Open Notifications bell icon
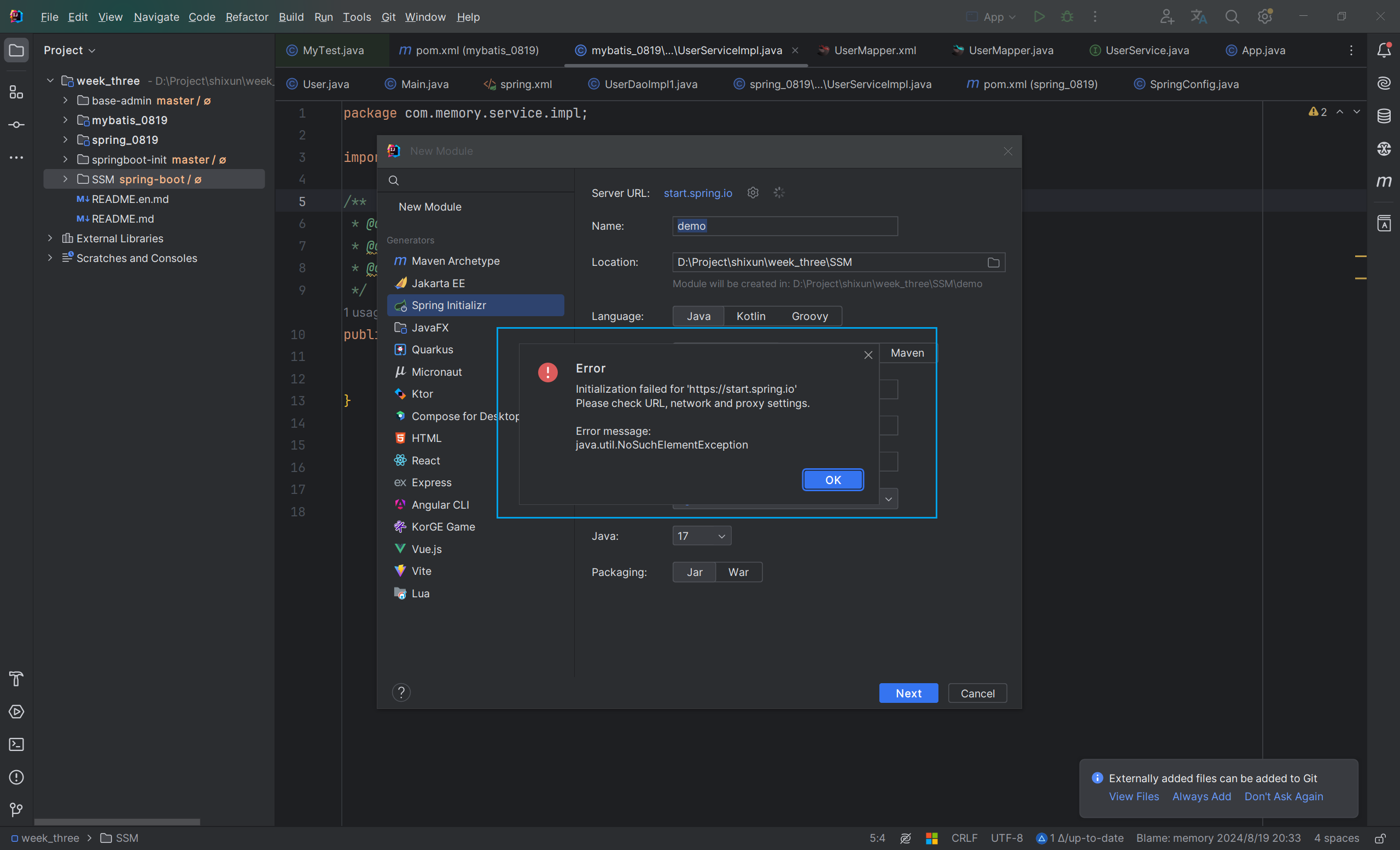 (x=1384, y=50)
